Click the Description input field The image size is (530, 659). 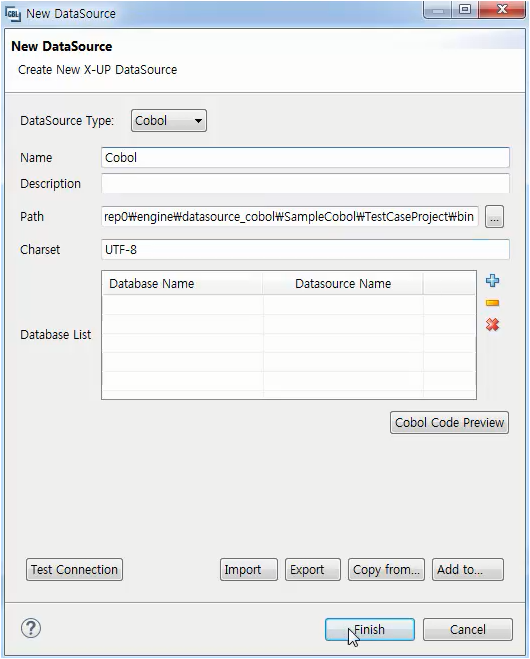point(305,184)
